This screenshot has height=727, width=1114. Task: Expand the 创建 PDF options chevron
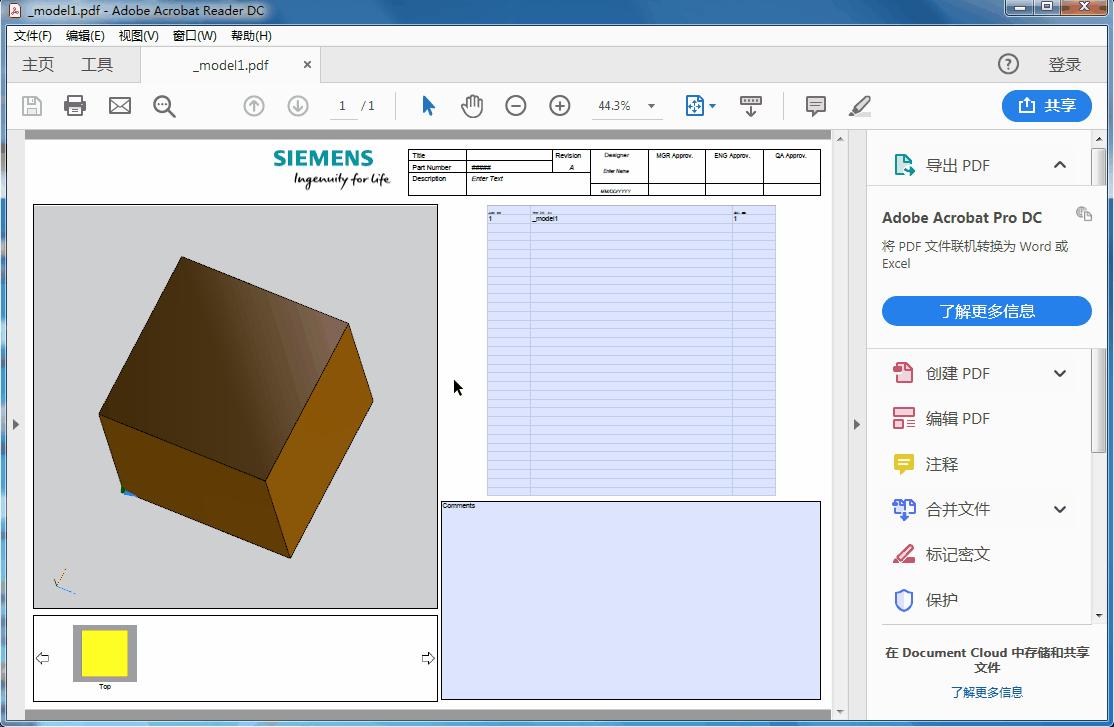[x=1059, y=373]
